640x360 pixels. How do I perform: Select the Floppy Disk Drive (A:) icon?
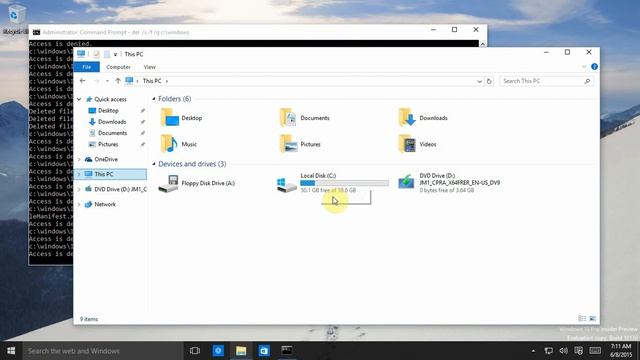169,183
